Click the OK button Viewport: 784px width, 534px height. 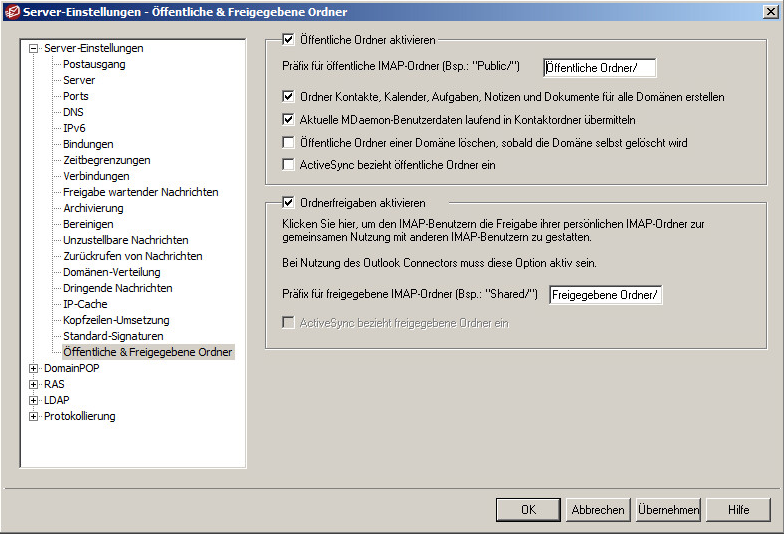pos(528,510)
